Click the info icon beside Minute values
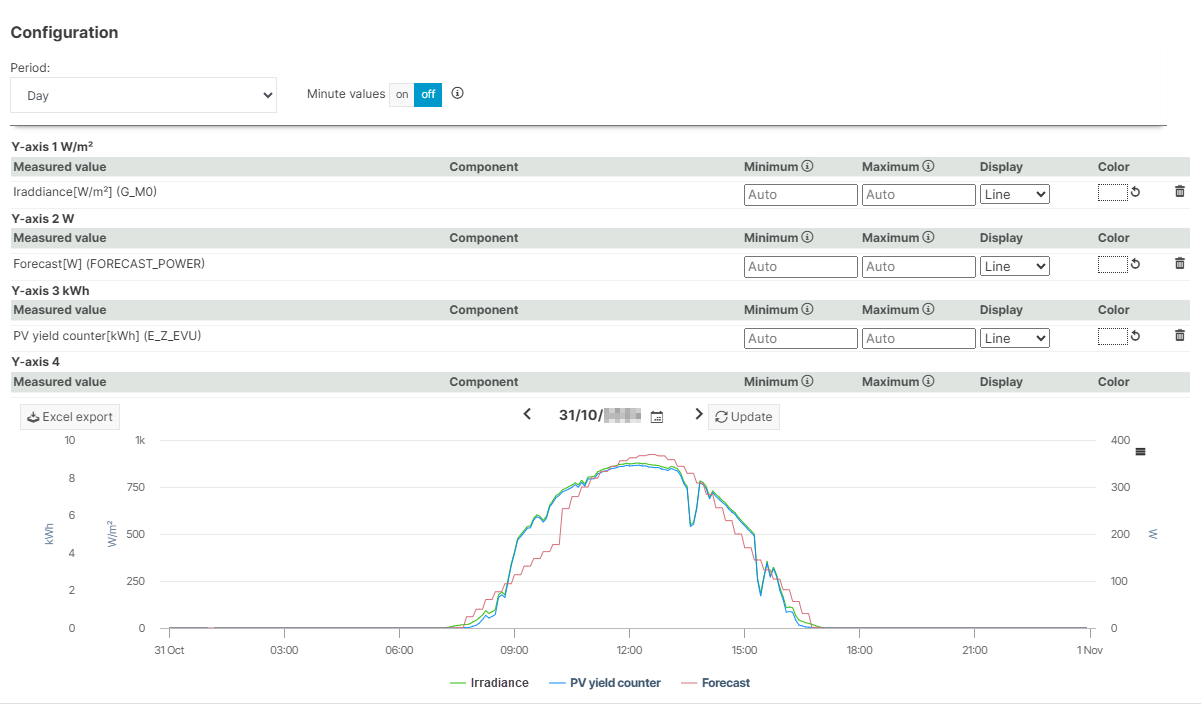 click(x=457, y=93)
